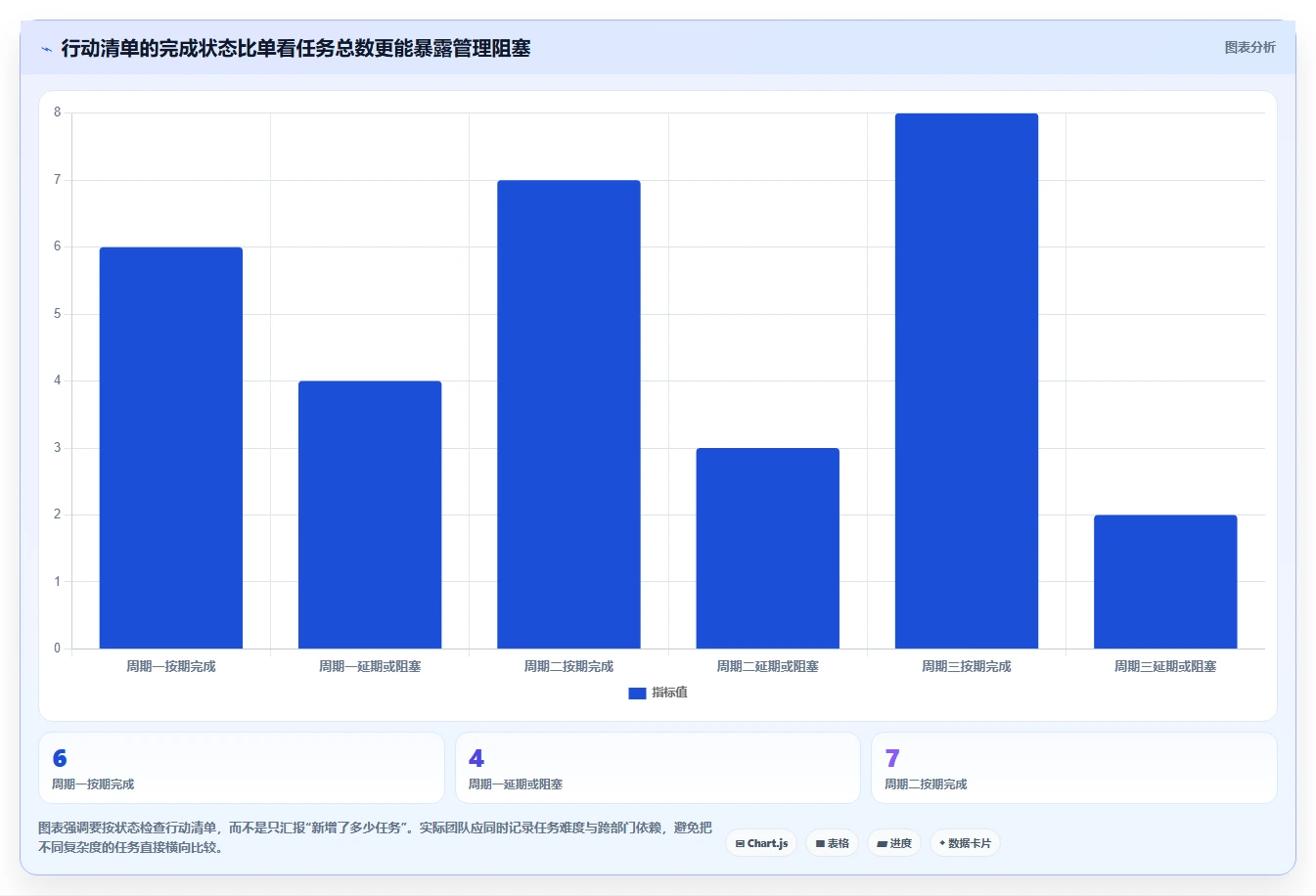1316x896 pixels.
Task: Click the small icon before the title
Action: tap(46, 49)
